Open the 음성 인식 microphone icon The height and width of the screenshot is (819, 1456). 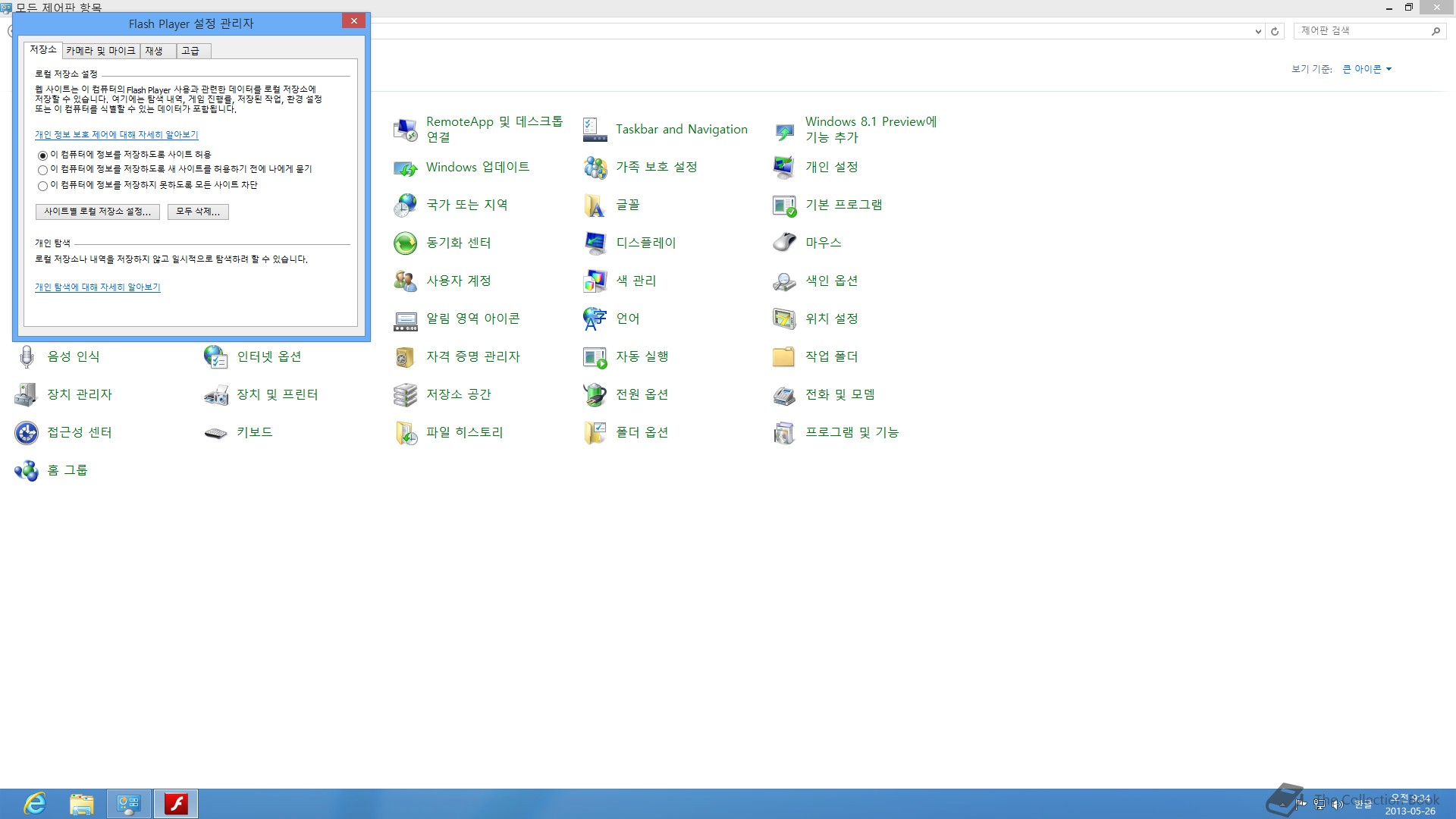pos(27,357)
